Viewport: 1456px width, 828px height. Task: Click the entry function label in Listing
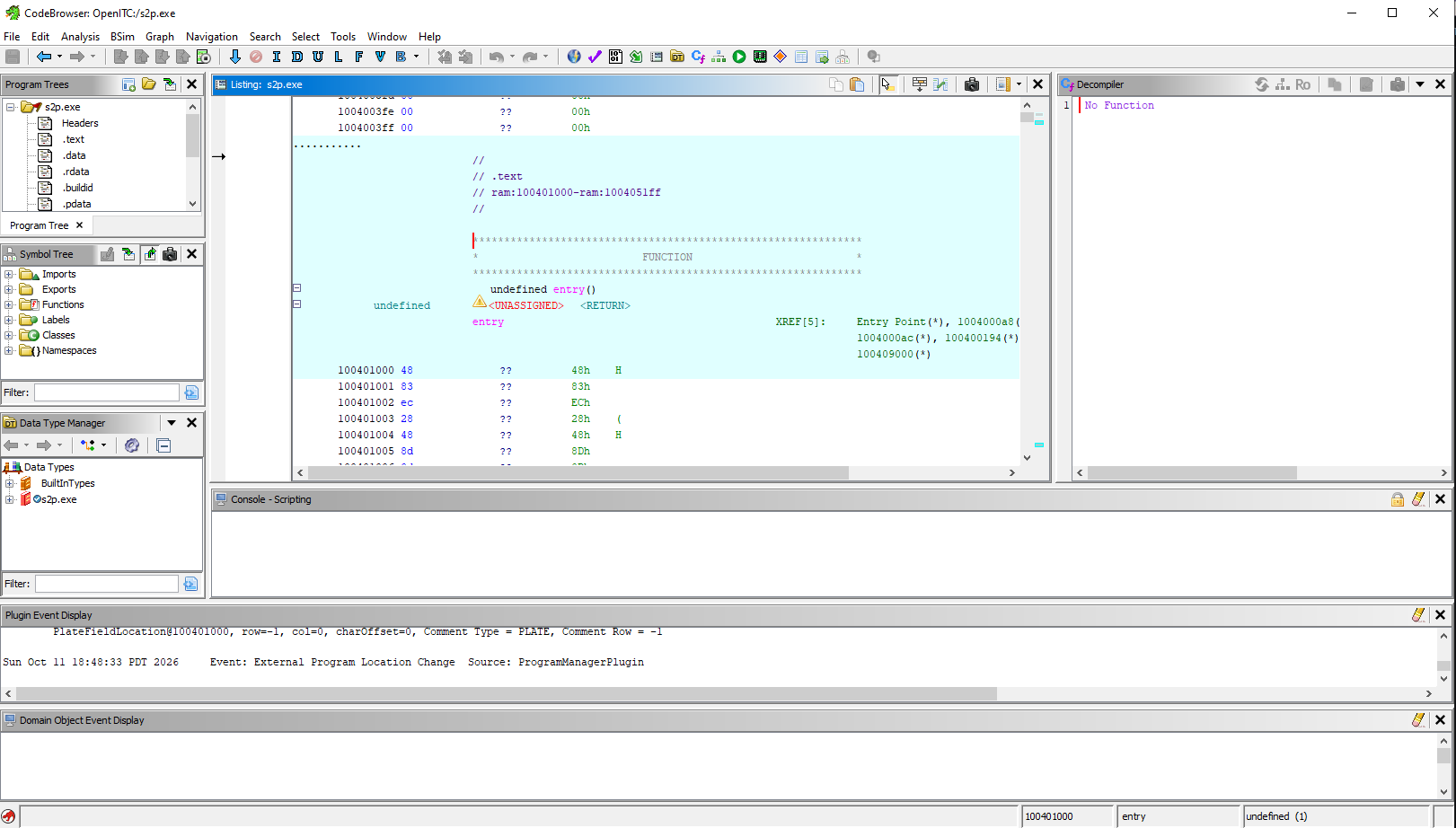(488, 322)
